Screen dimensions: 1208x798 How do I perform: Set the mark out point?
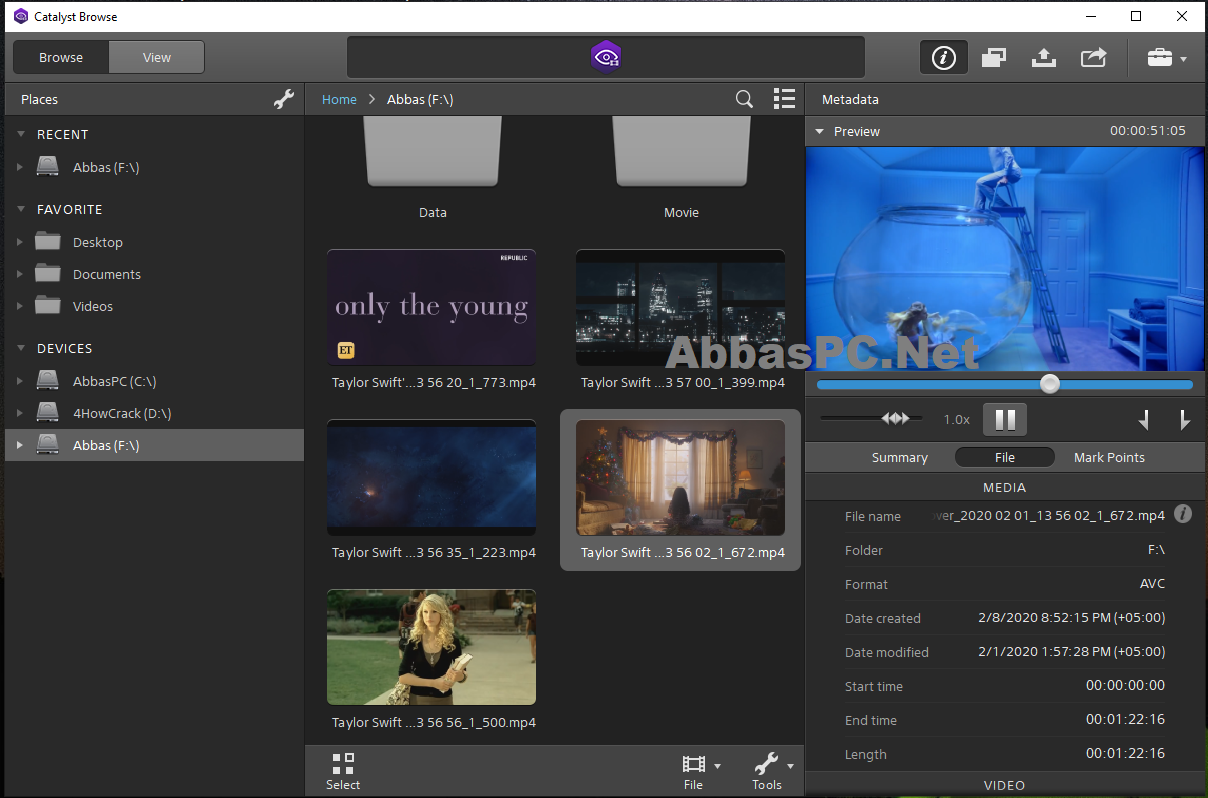point(1184,420)
